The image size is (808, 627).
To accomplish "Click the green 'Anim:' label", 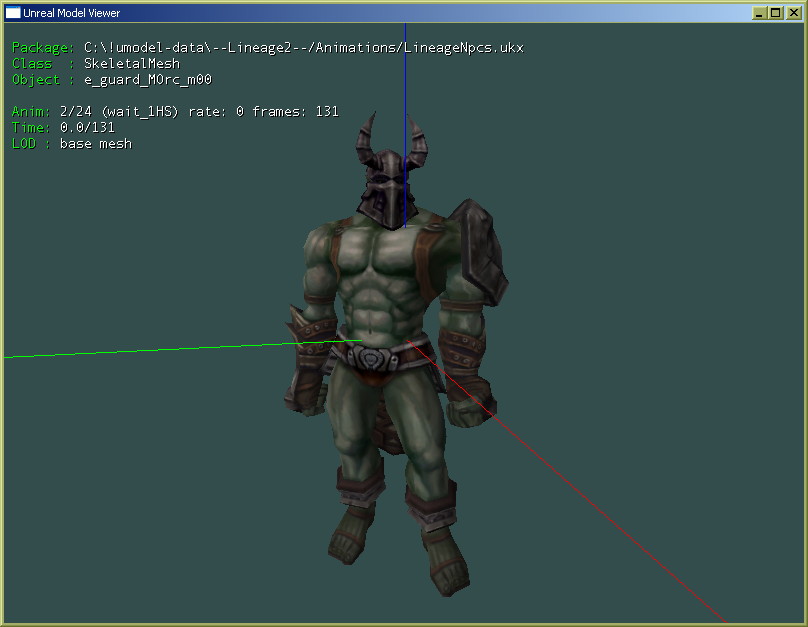I will pos(31,112).
